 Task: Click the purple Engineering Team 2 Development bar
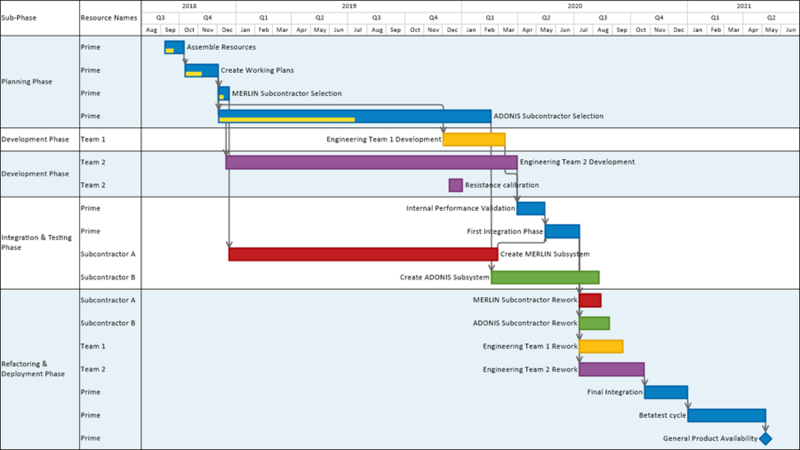[x=371, y=162]
